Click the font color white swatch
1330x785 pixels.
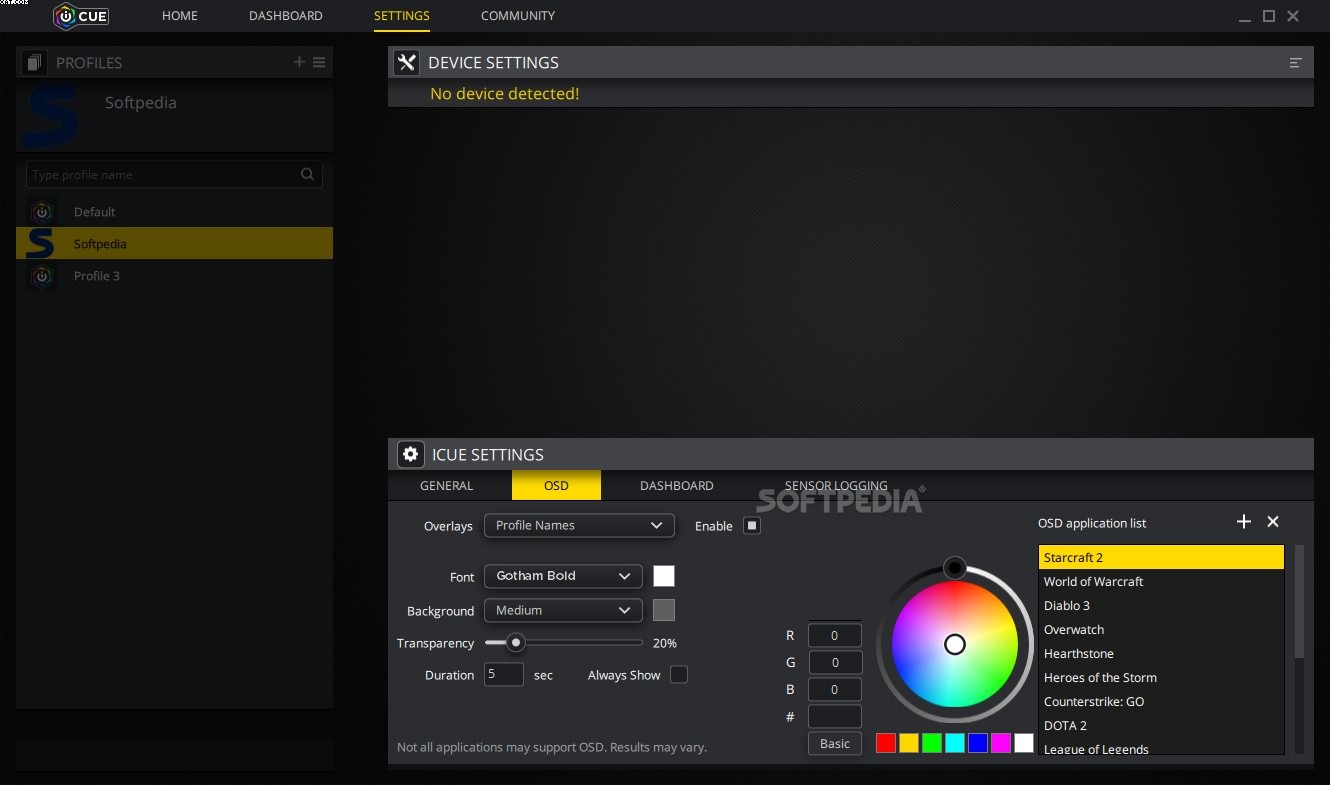point(664,576)
